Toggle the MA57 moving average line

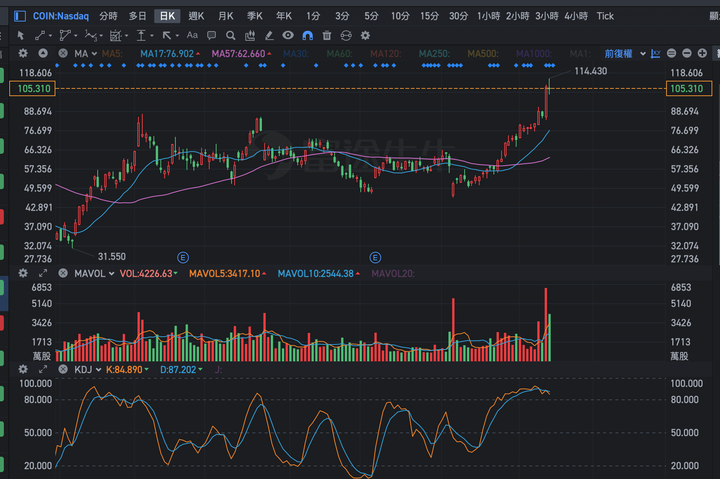(240, 53)
